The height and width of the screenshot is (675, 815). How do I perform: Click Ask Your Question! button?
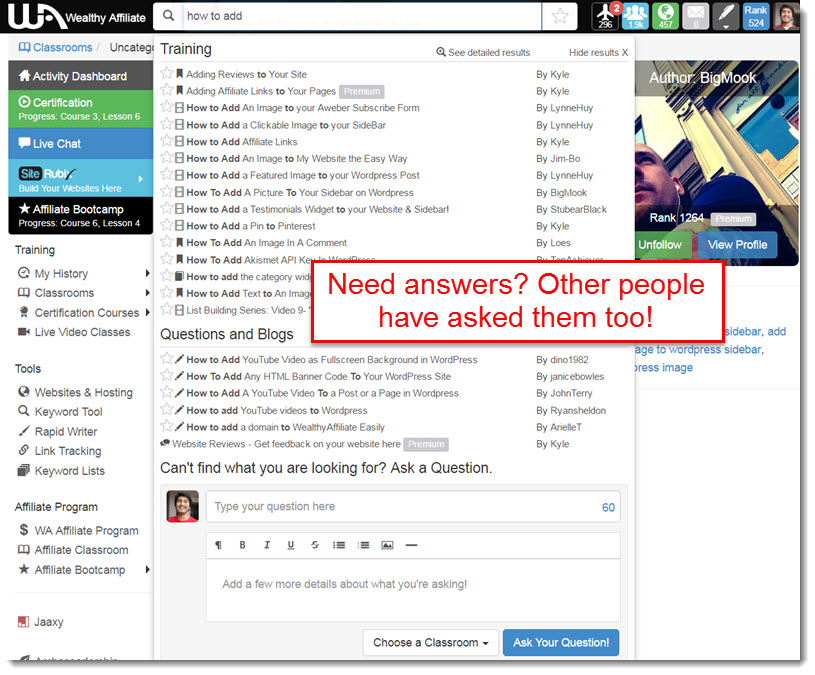[x=561, y=643]
